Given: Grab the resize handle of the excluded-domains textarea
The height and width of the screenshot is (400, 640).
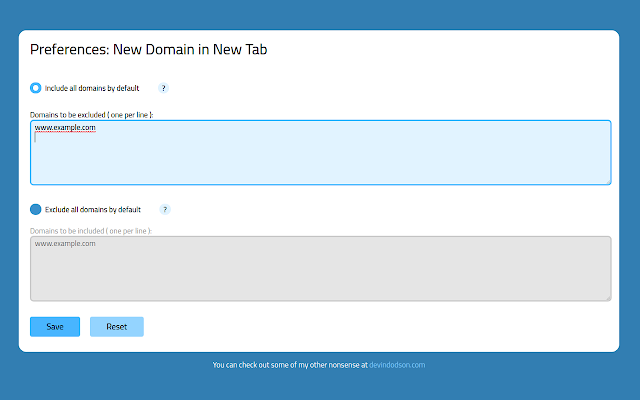Looking at the screenshot, I should [x=608, y=182].
